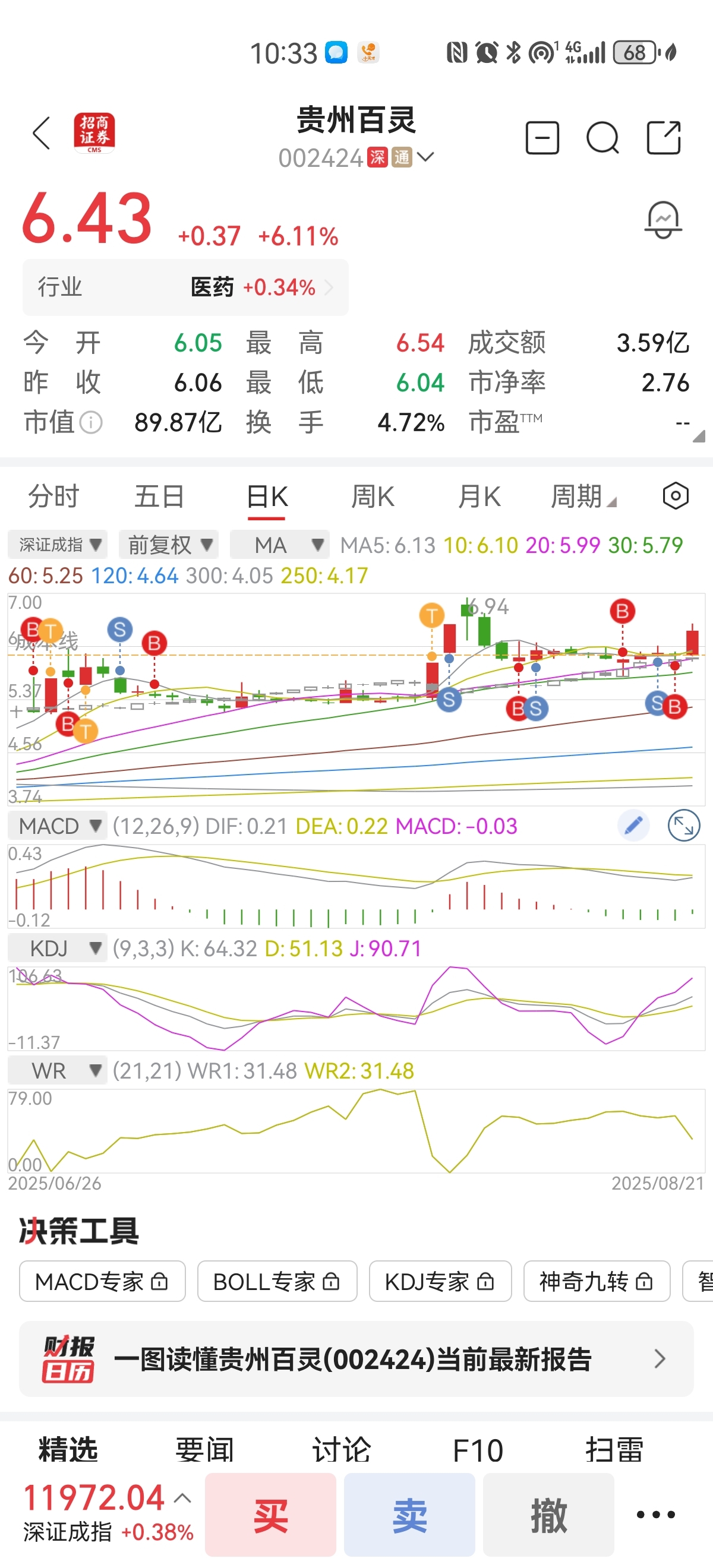713x1568 pixels.
Task: Switch to the 月K tab
Action: 479,496
